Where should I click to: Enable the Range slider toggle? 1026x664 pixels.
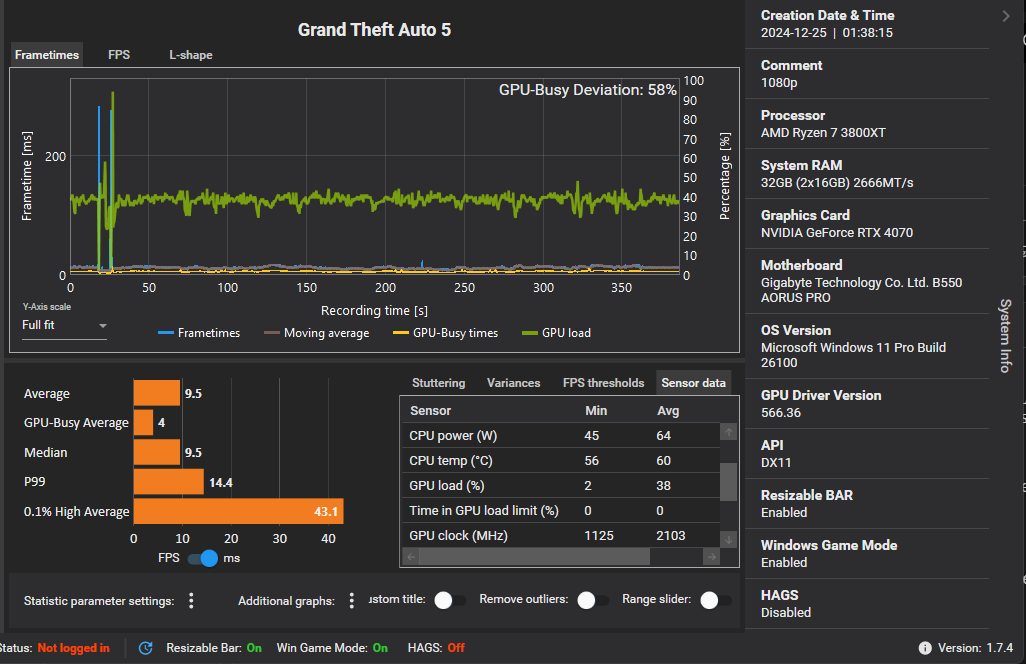tap(715, 600)
